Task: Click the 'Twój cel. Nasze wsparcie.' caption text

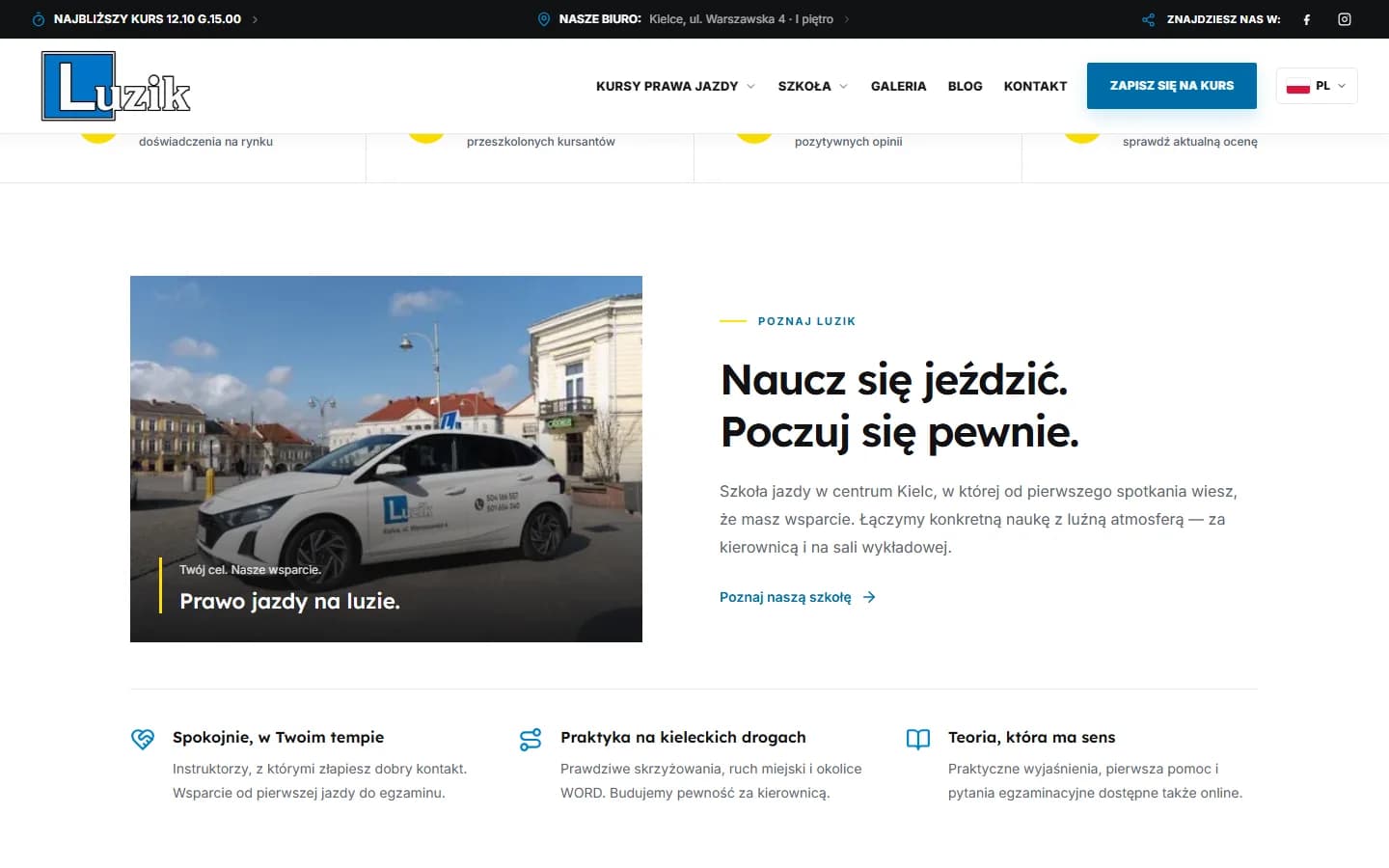Action: pyautogui.click(x=250, y=570)
